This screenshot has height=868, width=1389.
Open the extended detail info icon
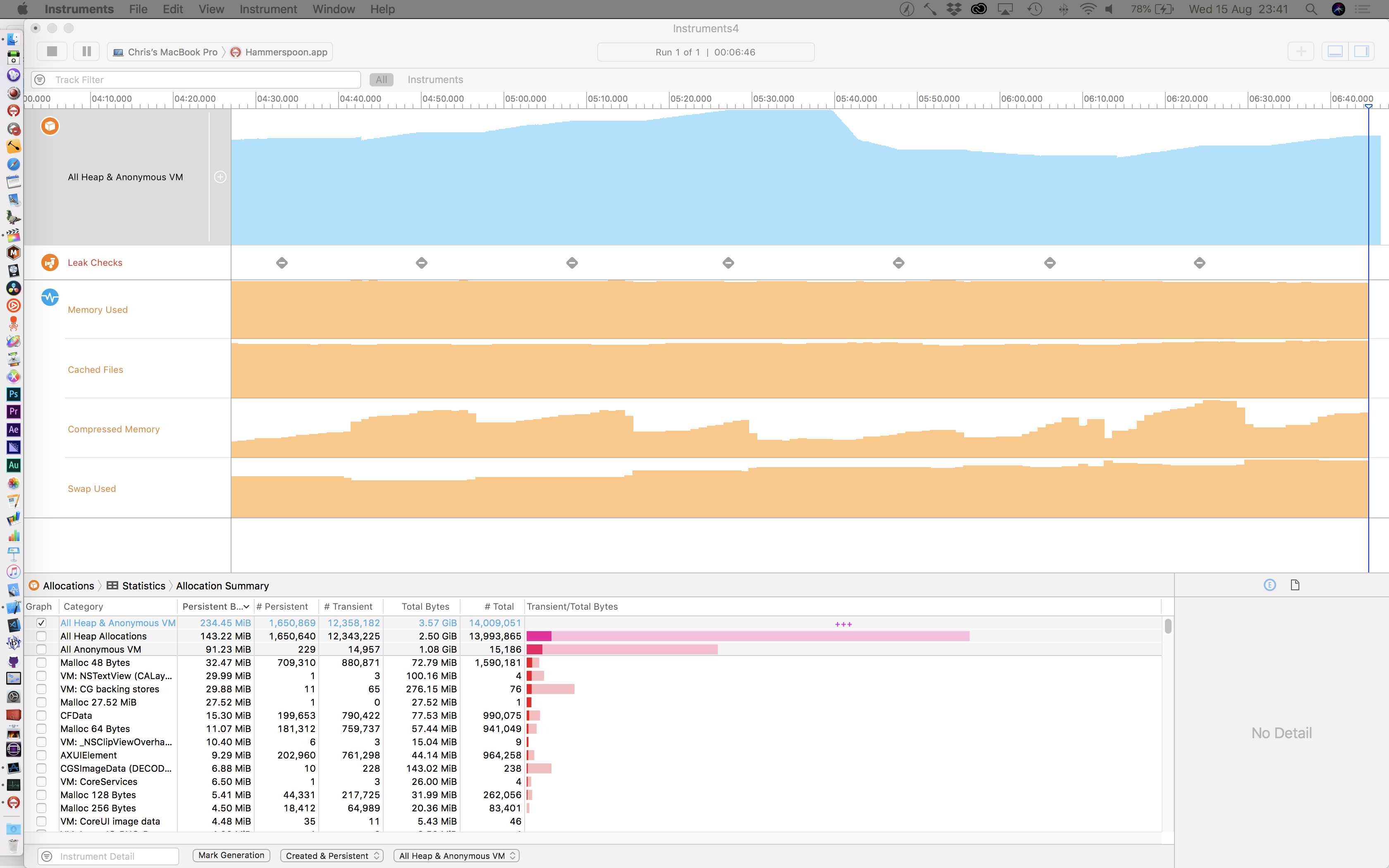click(x=1269, y=584)
